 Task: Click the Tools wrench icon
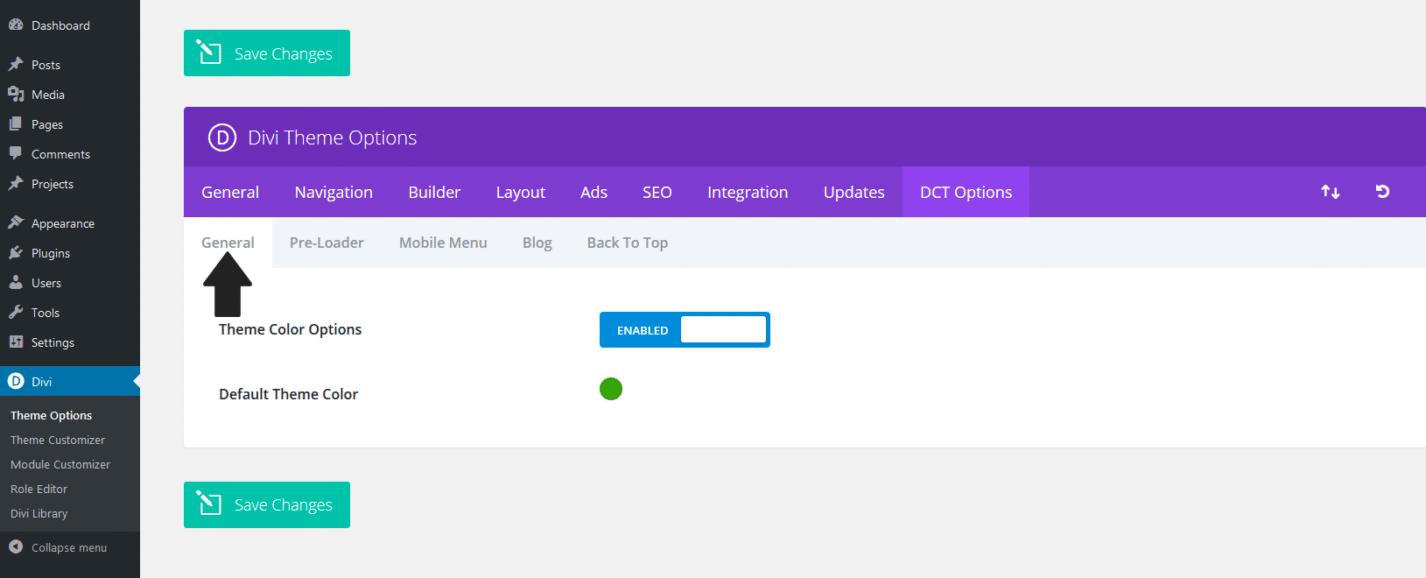[15, 312]
